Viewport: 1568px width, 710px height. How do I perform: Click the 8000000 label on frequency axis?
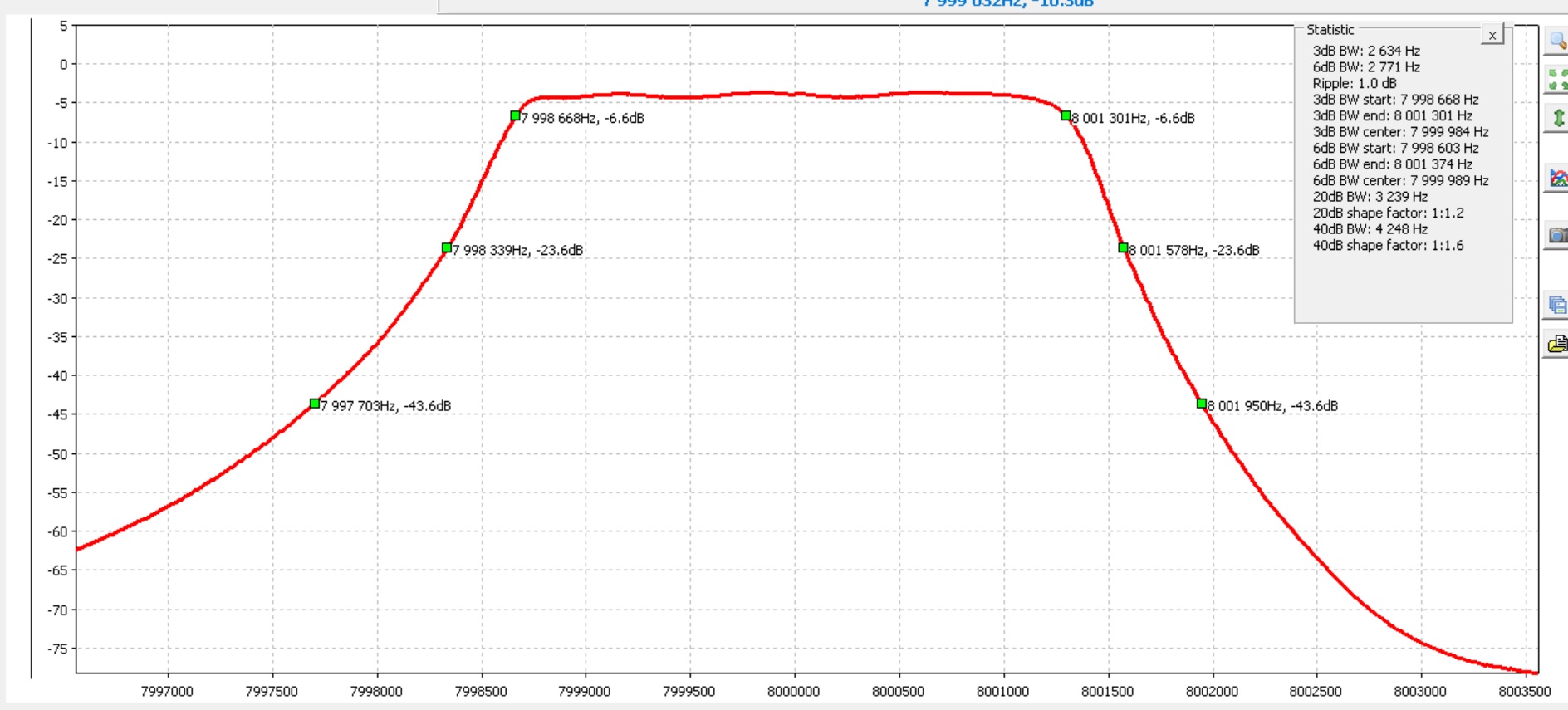793,691
